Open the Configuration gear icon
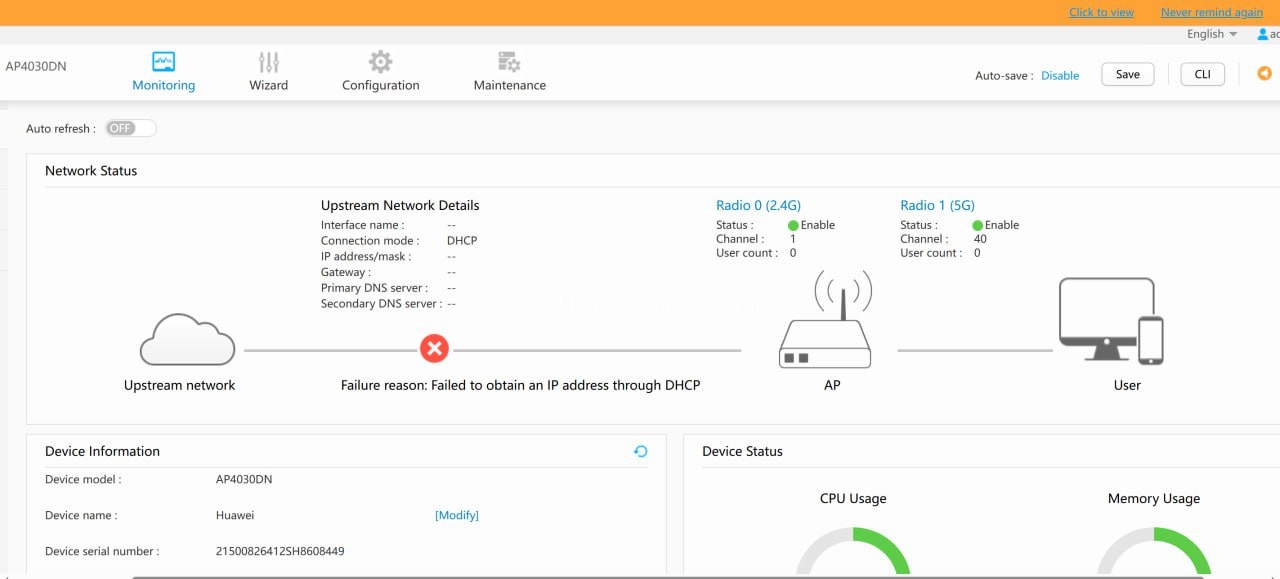This screenshot has width=1280, height=579. [x=380, y=63]
